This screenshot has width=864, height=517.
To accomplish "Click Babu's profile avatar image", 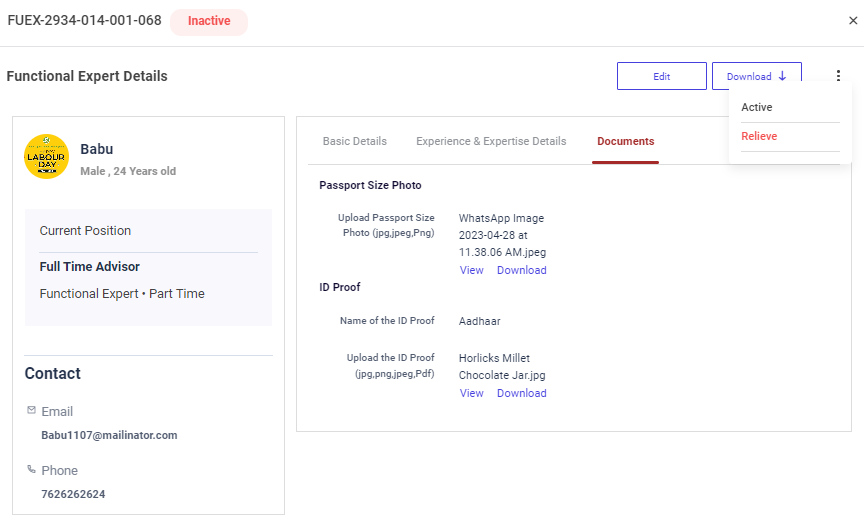I will (46, 157).
